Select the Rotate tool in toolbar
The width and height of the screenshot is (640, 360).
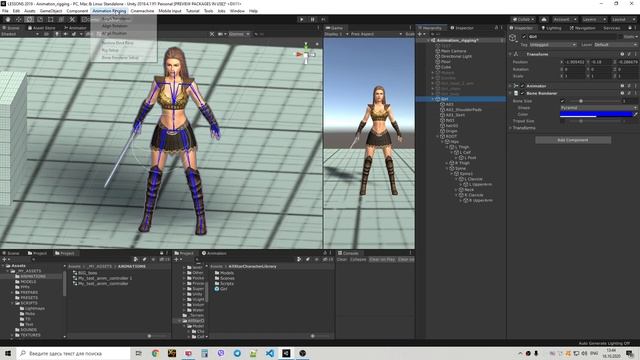[x=29, y=19]
